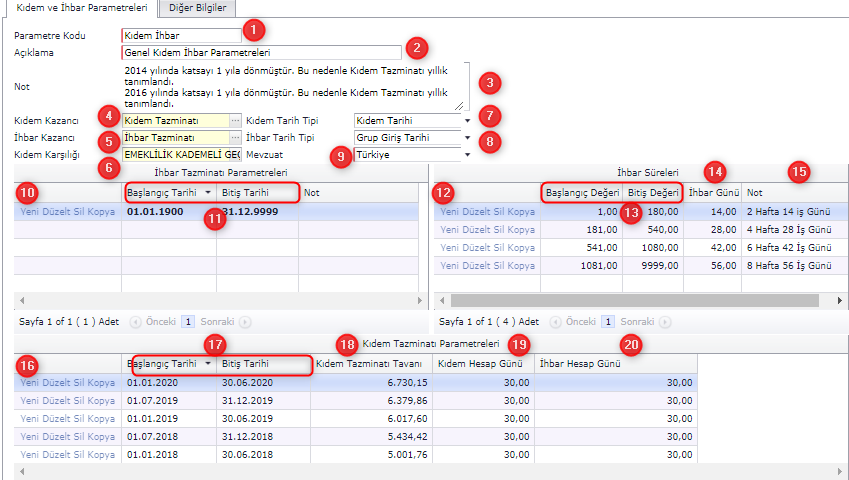Image resolution: width=849 pixels, height=480 pixels.
Task: Select the Kıdem ve İhbar Parametreleri tab
Action: point(80,9)
